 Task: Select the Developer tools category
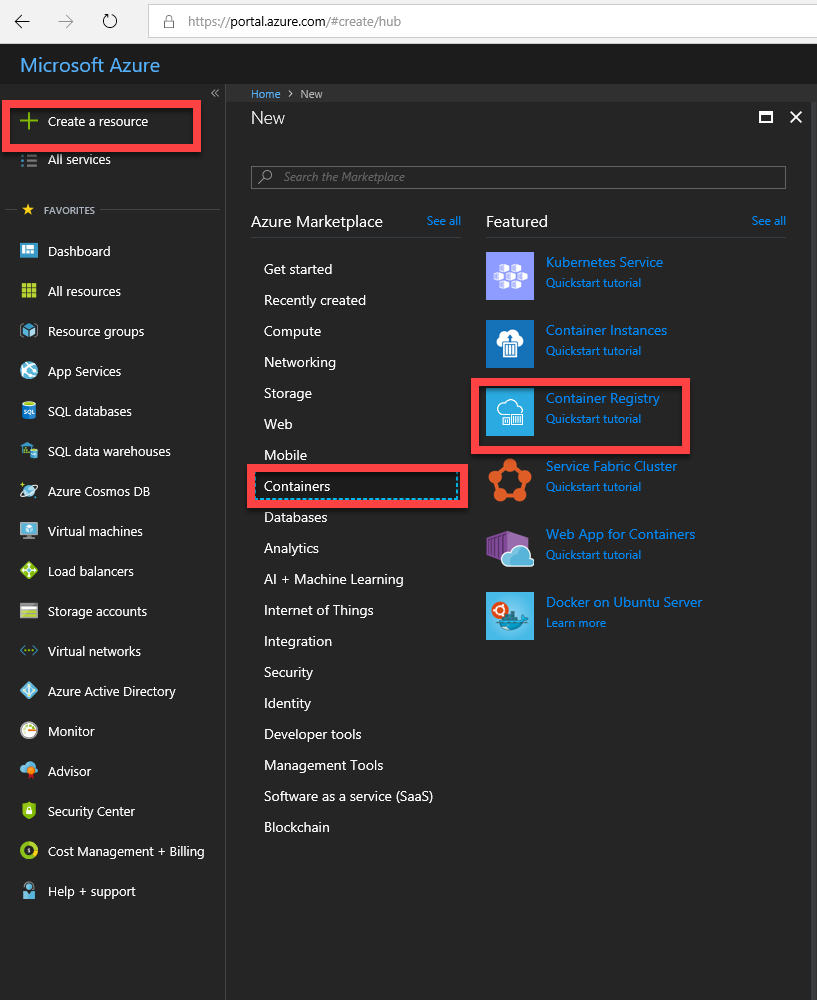click(x=313, y=734)
